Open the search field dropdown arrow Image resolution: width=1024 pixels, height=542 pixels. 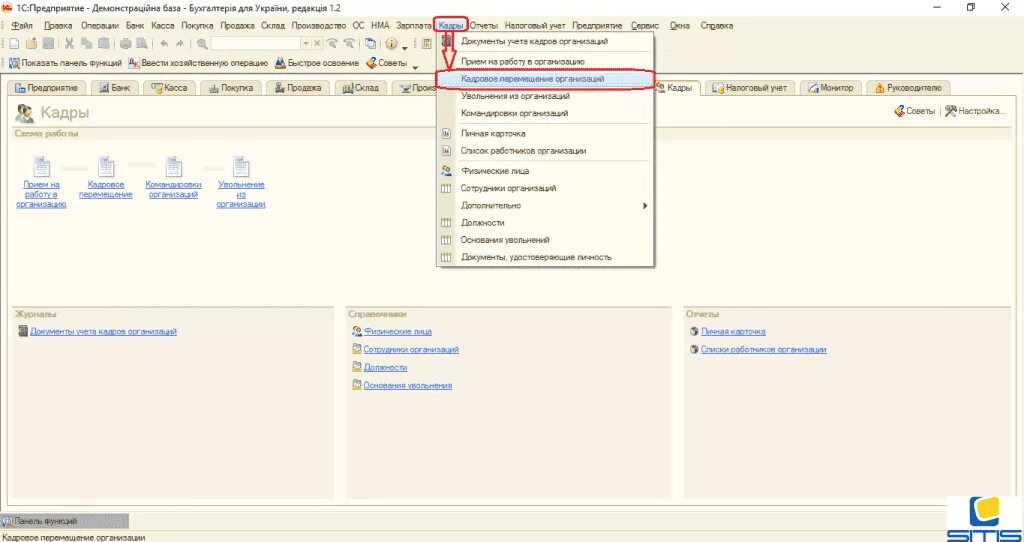(x=306, y=44)
